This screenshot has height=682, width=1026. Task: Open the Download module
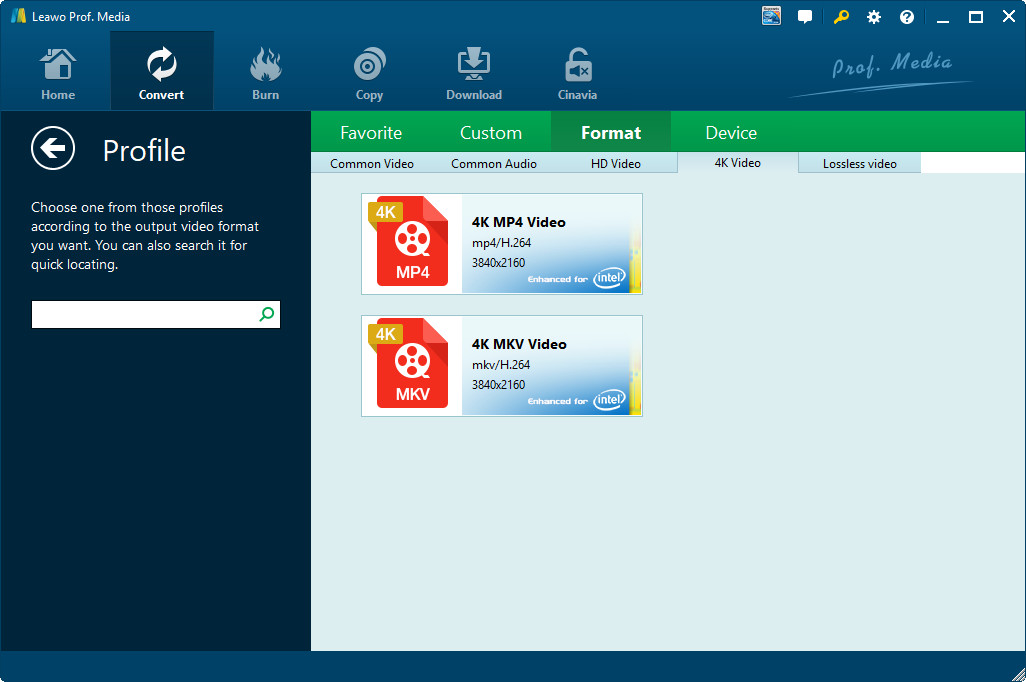[x=473, y=74]
